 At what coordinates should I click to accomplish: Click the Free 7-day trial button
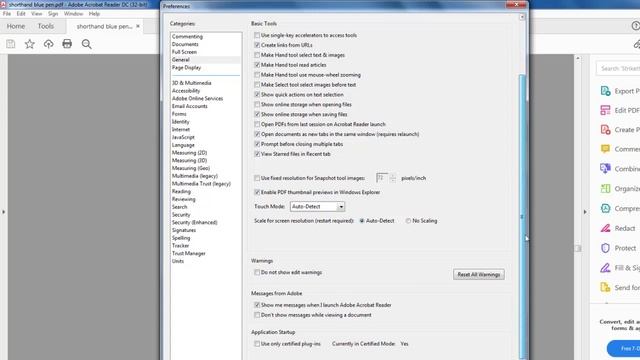click(623, 349)
